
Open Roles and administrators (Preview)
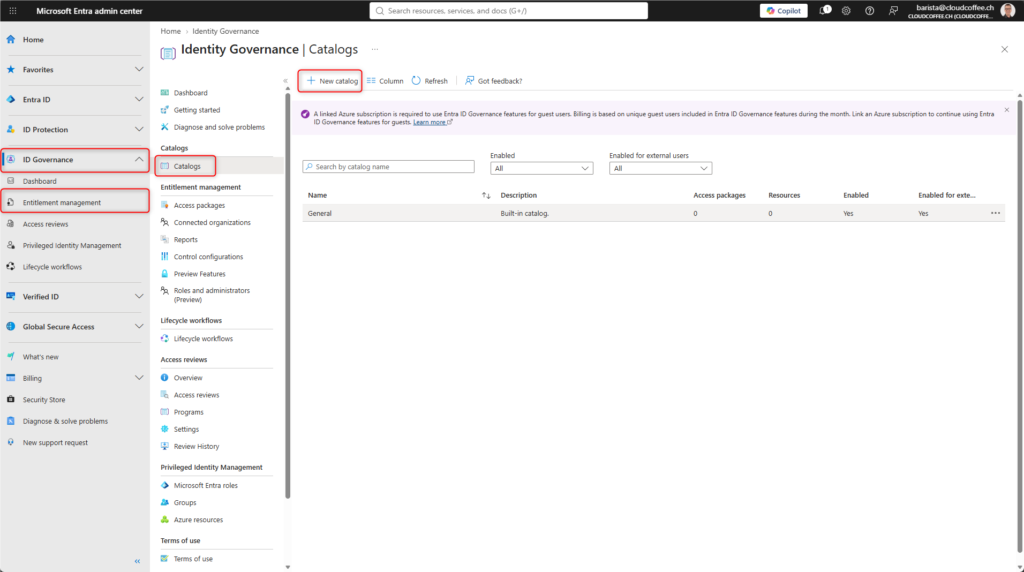[x=212, y=294]
